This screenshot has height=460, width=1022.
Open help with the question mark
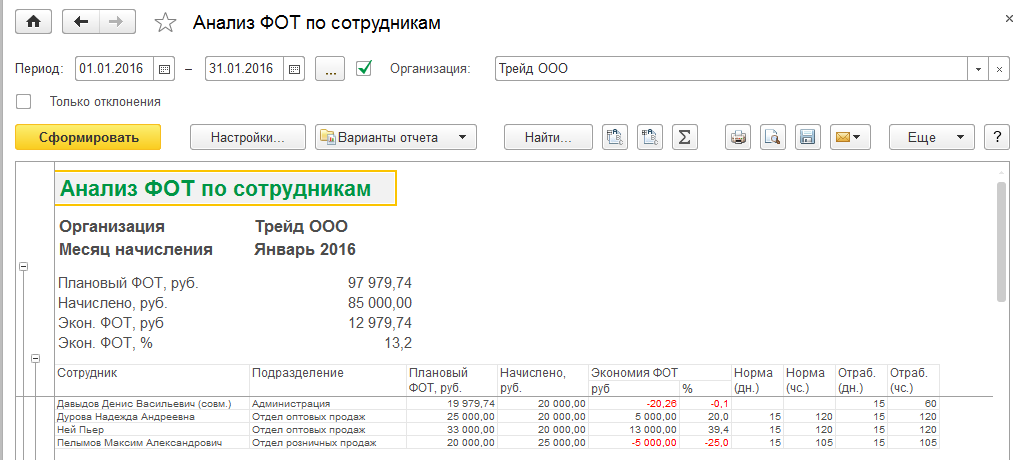(x=997, y=137)
